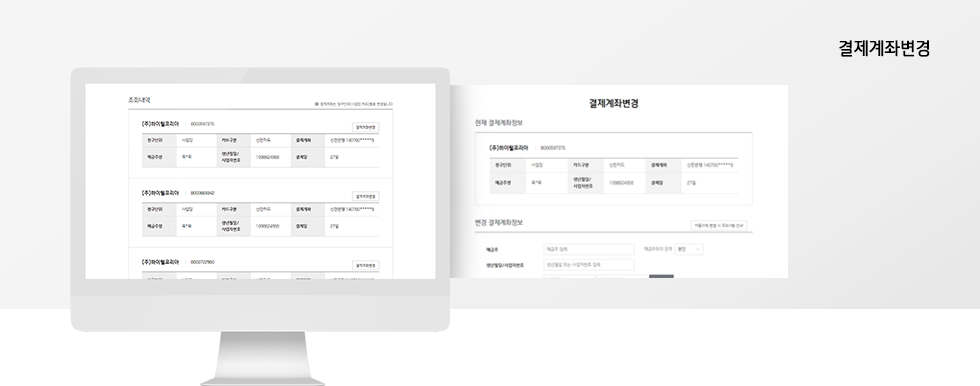980x386 pixels.
Task: Click 신한은행 account value in the right panel
Action: [x=710, y=165]
